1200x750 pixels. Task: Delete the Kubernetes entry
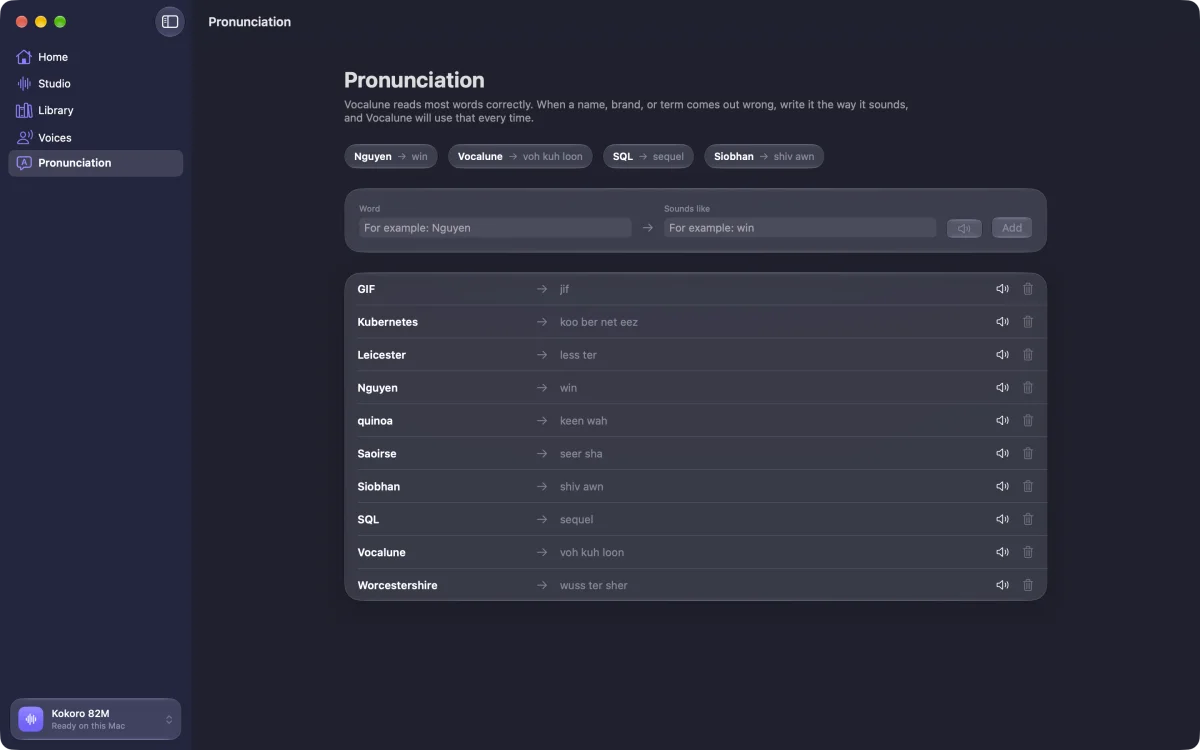(x=1027, y=322)
